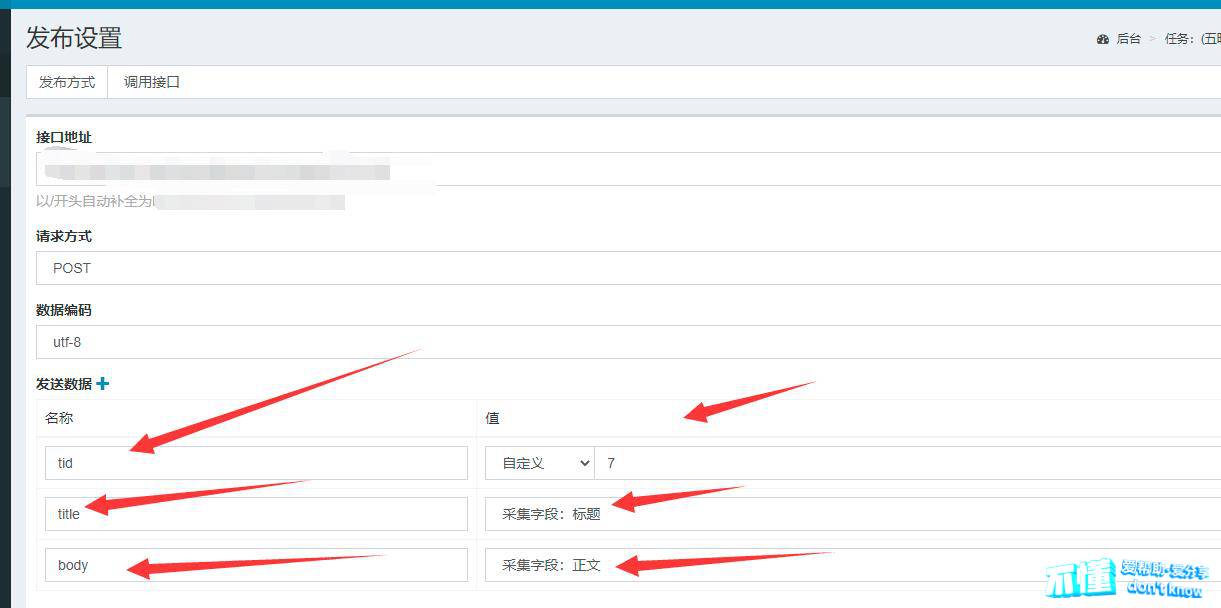Click the value field containing 7
The height and width of the screenshot is (608, 1221).
pyautogui.click(x=908, y=463)
